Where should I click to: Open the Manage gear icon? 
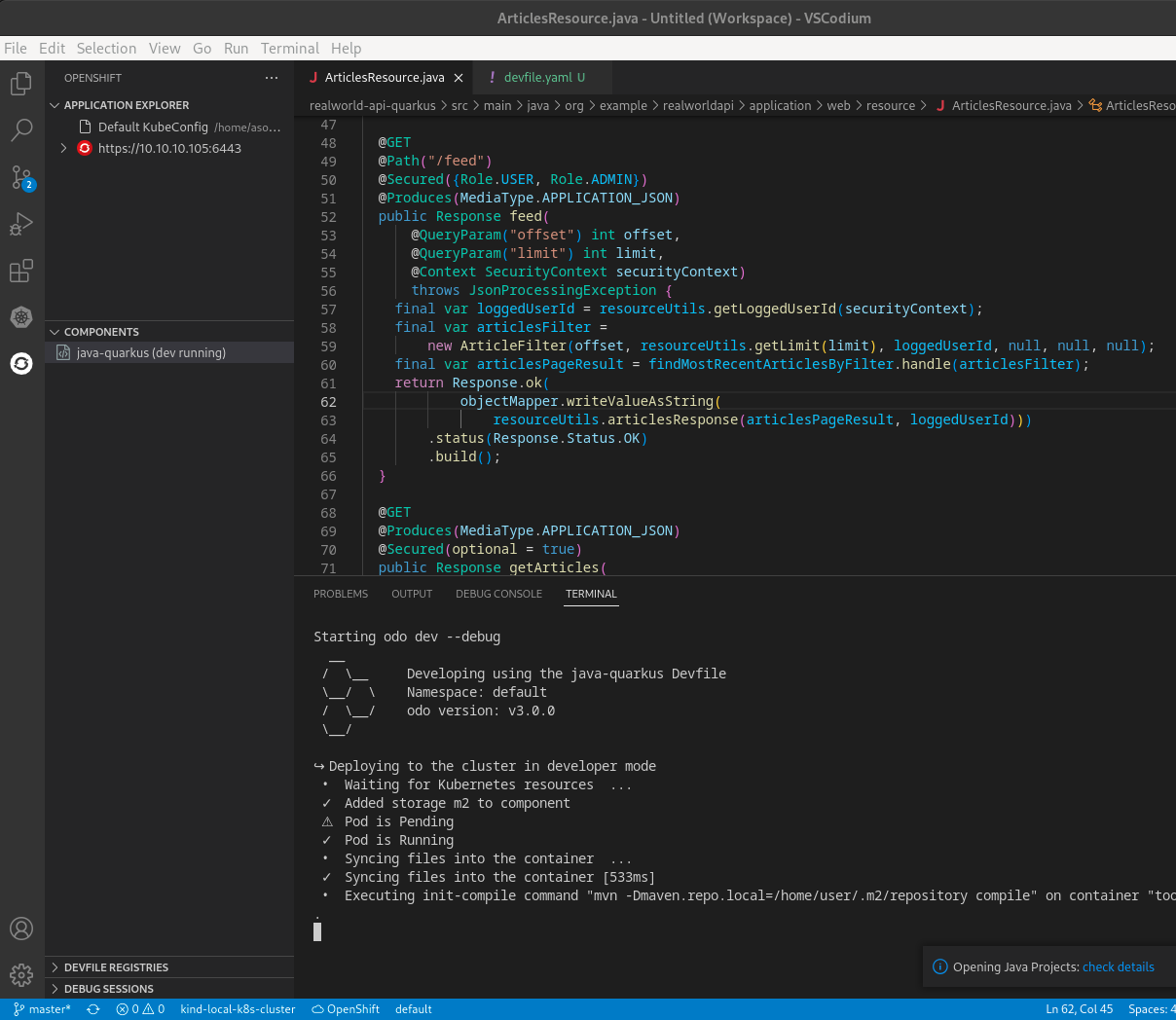21,974
